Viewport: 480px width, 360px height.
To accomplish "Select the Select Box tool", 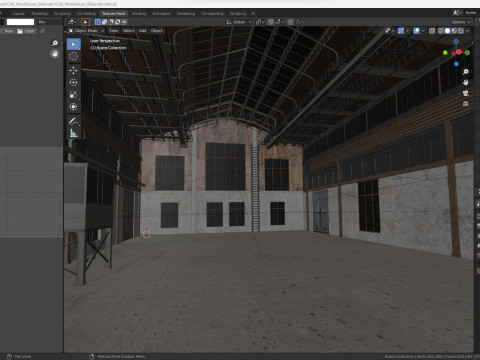I will [73, 44].
